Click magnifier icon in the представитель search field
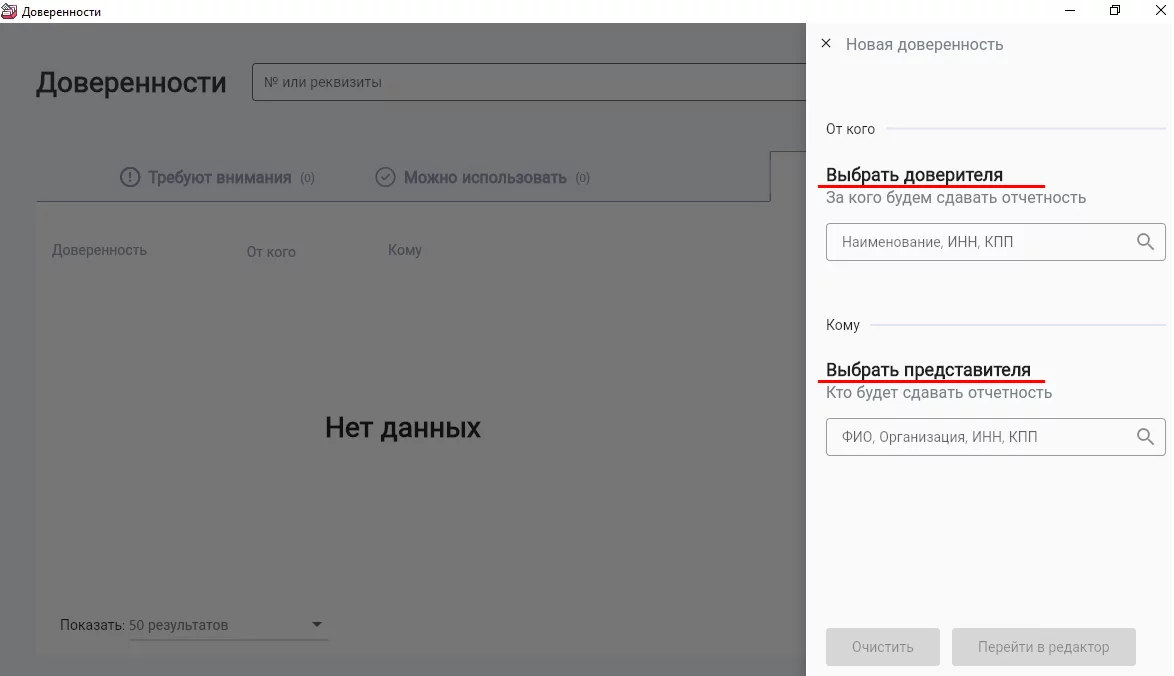1174x676 pixels. 1145,437
